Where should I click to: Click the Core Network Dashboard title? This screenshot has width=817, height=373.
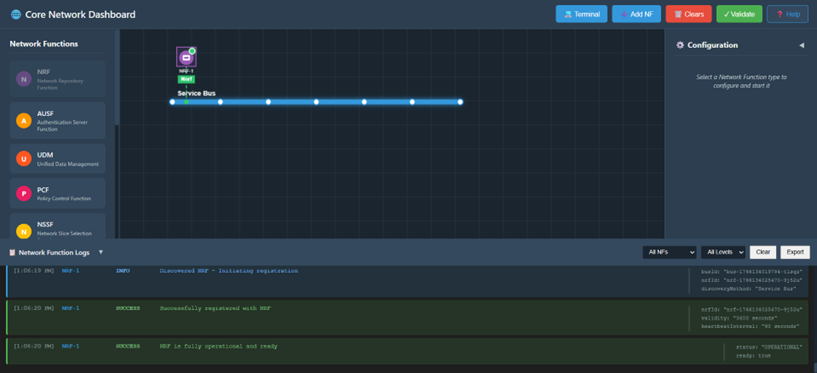coord(80,15)
